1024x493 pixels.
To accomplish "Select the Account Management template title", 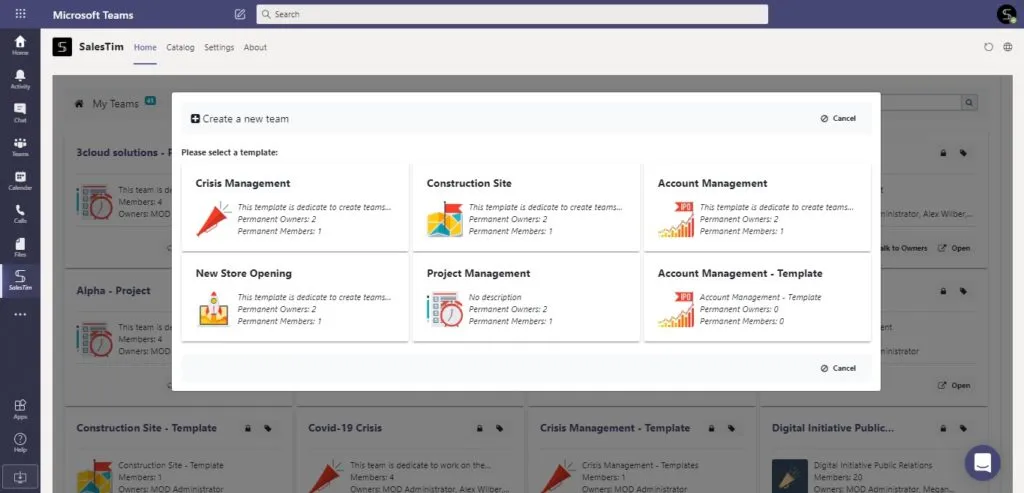I will [712, 183].
